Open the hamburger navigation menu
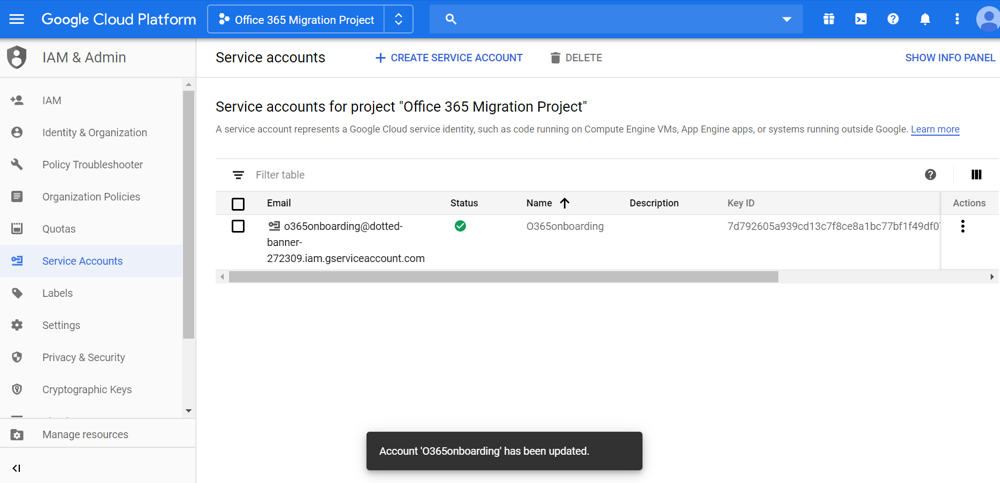The height and width of the screenshot is (483, 1000). coord(17,19)
